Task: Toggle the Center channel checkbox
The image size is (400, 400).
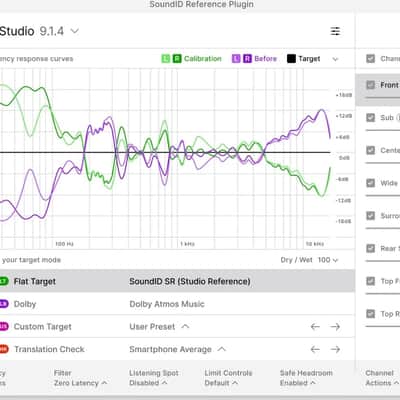Action: click(x=370, y=150)
